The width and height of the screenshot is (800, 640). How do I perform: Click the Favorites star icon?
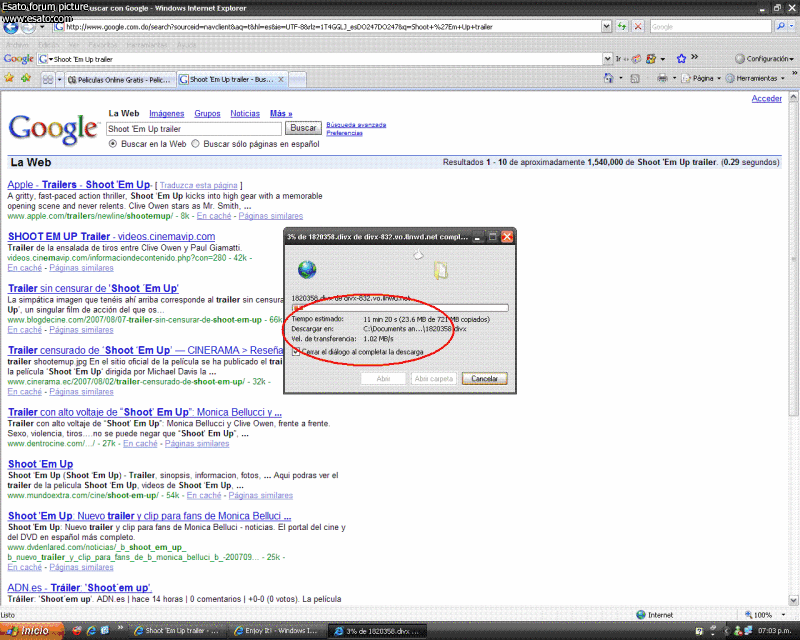point(9,78)
